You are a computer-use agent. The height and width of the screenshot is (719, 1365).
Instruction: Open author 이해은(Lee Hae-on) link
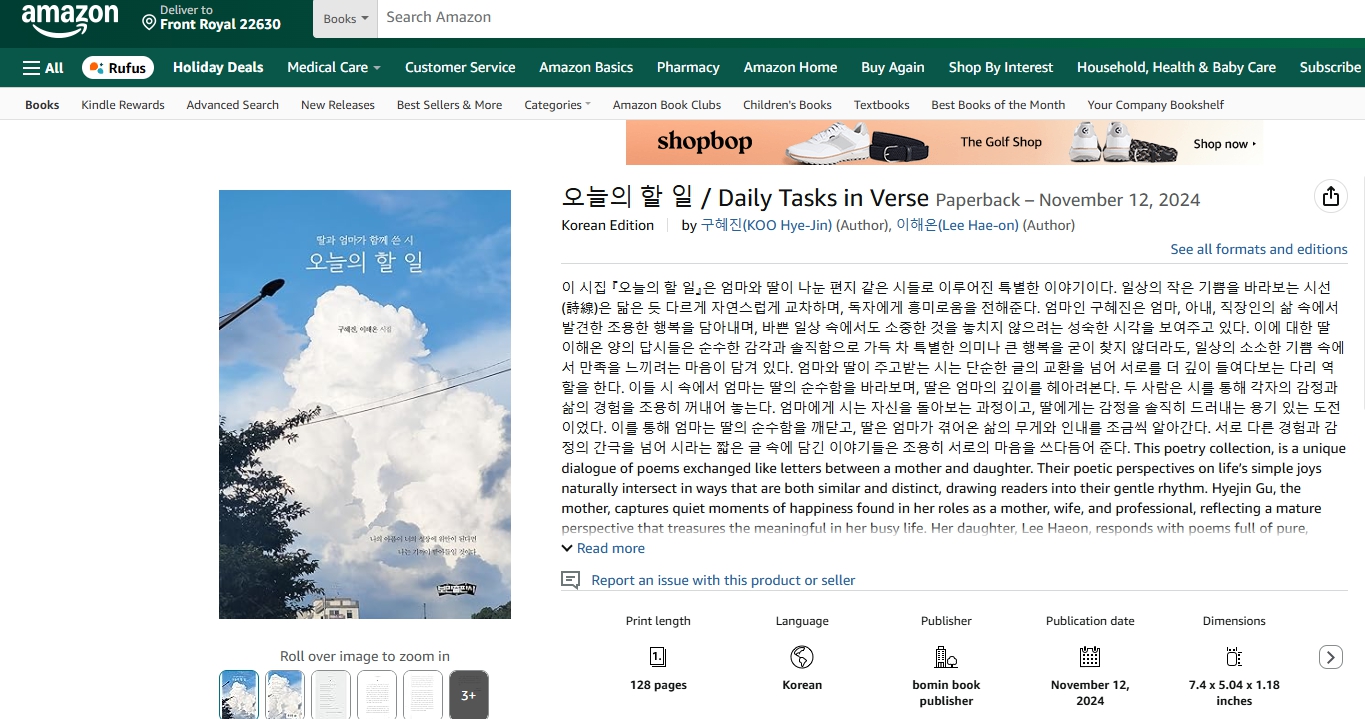point(957,225)
